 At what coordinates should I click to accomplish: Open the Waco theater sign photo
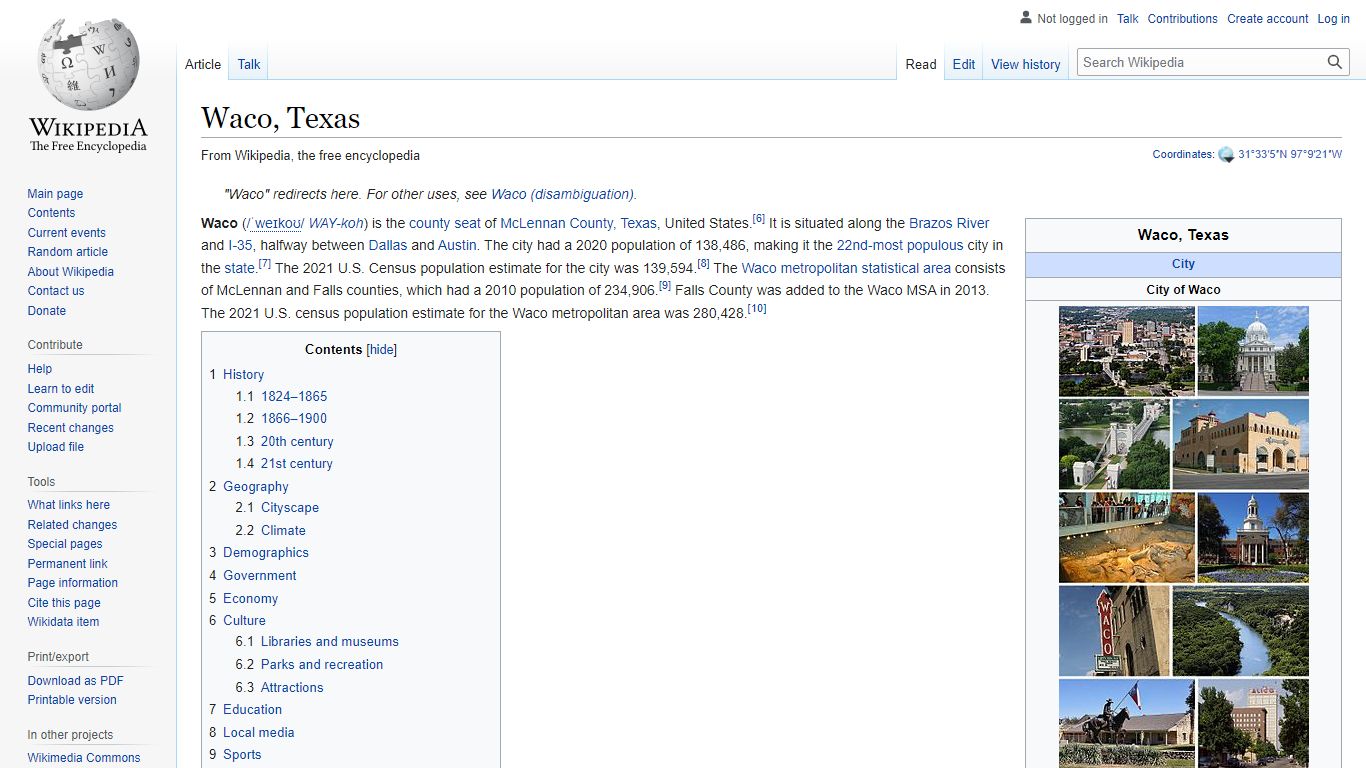click(1114, 631)
